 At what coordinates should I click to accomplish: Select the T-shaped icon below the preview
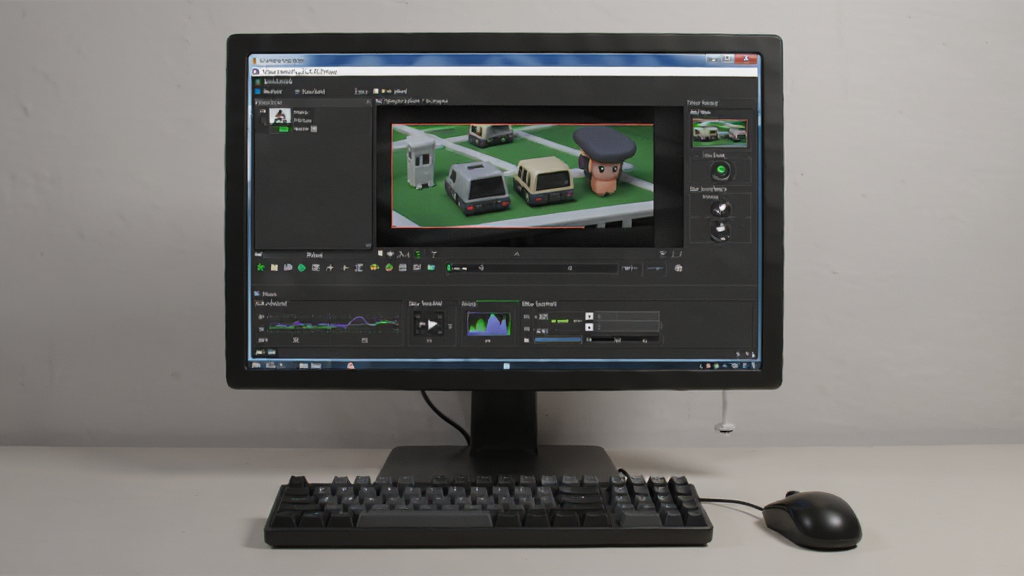434,254
